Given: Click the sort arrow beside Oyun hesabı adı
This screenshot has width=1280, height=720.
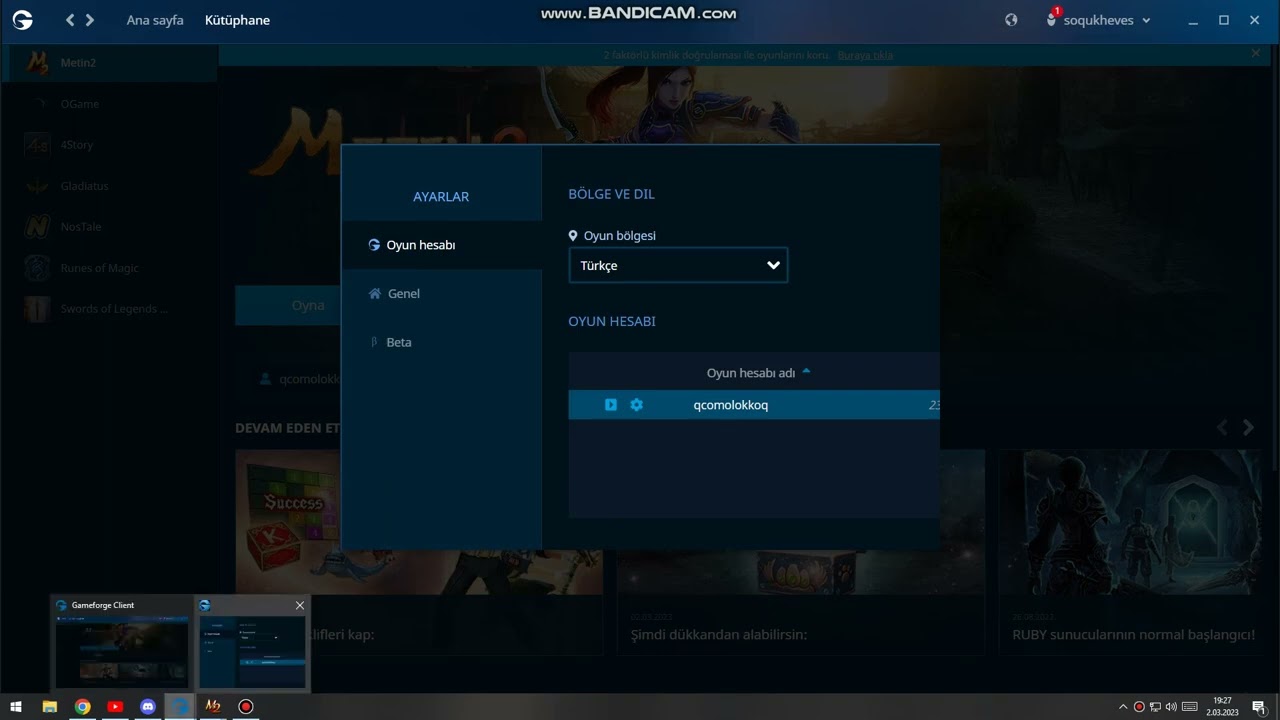Looking at the screenshot, I should pyautogui.click(x=807, y=371).
